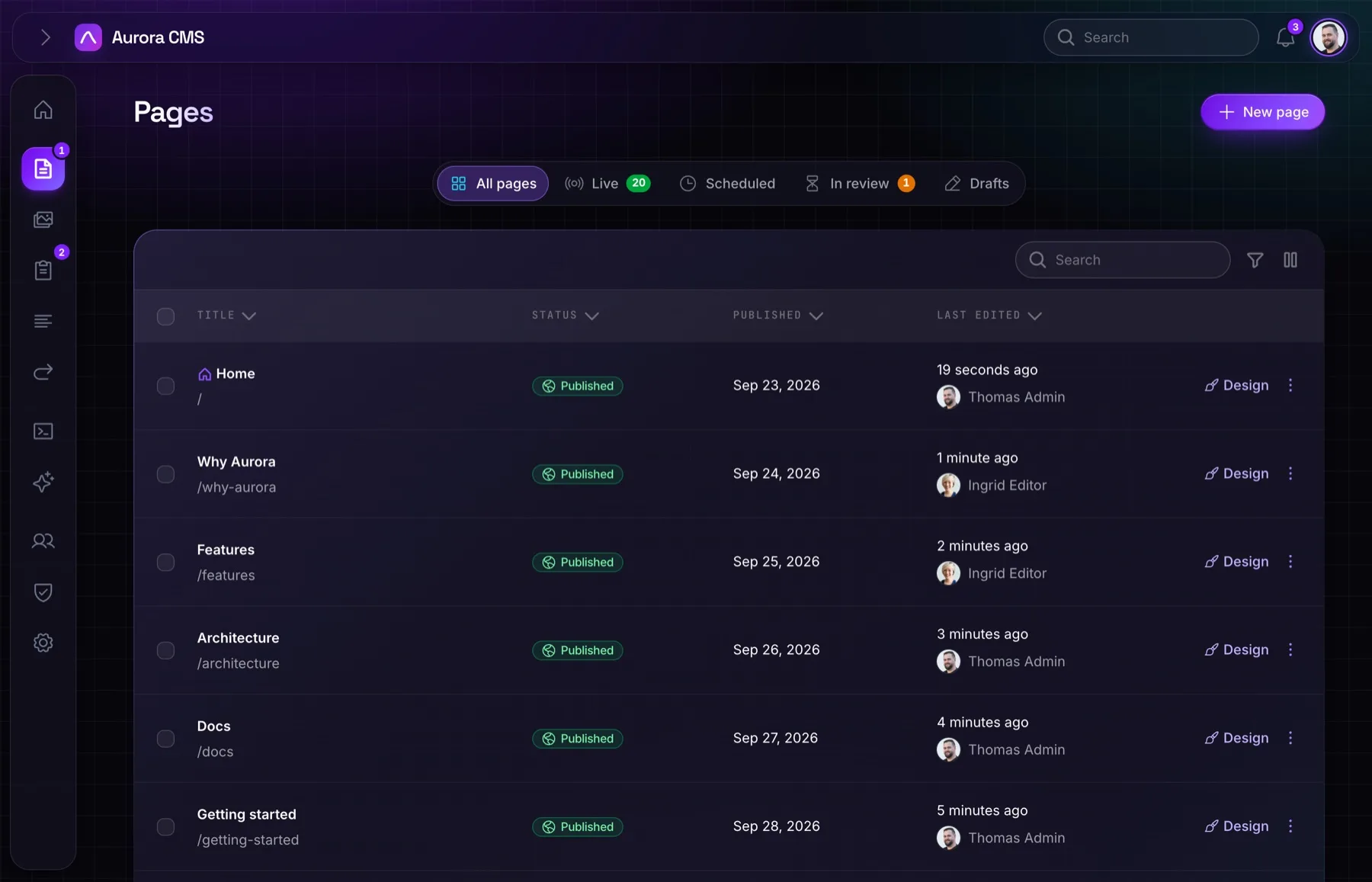The height and width of the screenshot is (882, 1372).
Task: Open more options for Docs row
Action: (x=1290, y=738)
